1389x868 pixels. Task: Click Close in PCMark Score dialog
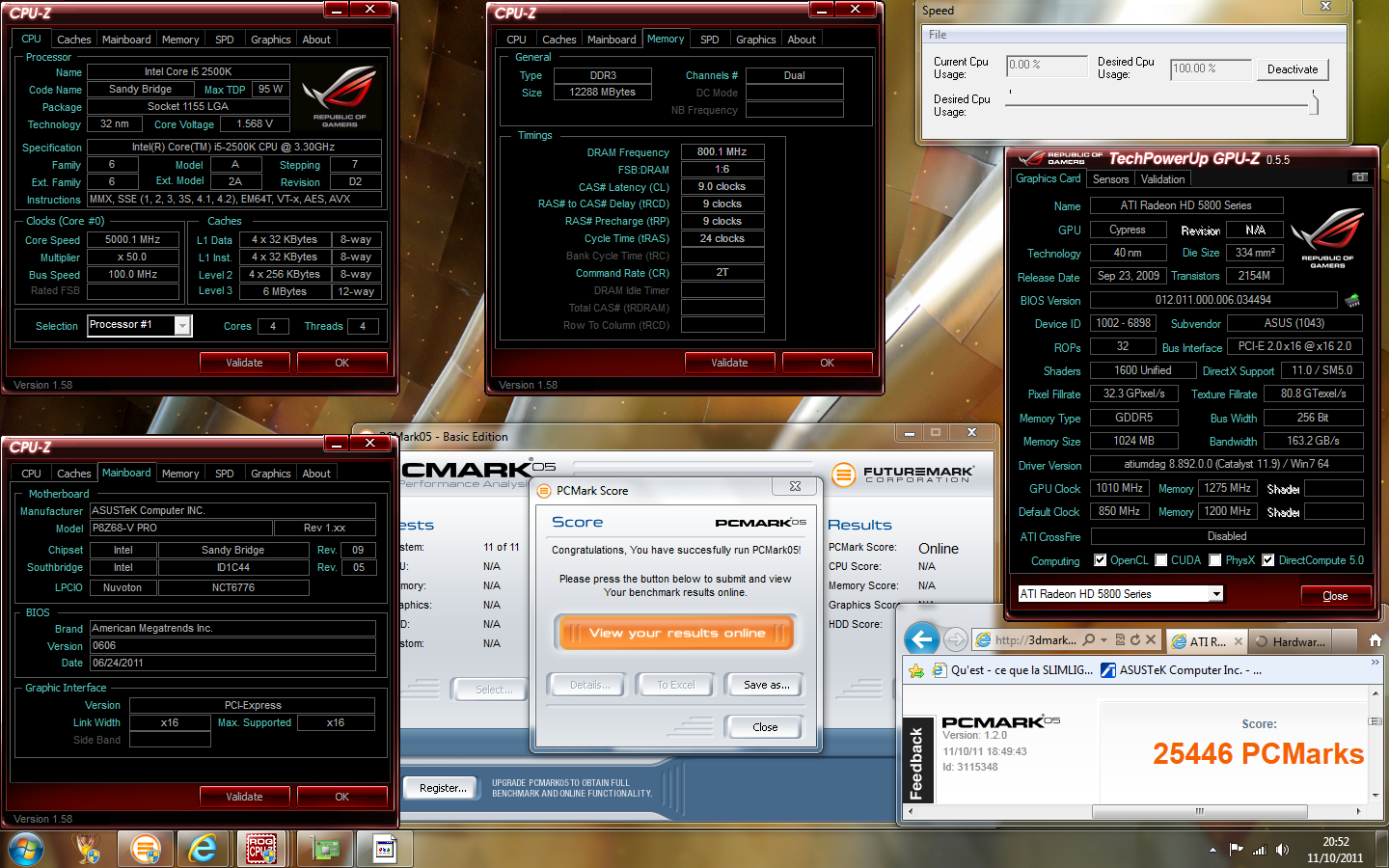[x=765, y=727]
